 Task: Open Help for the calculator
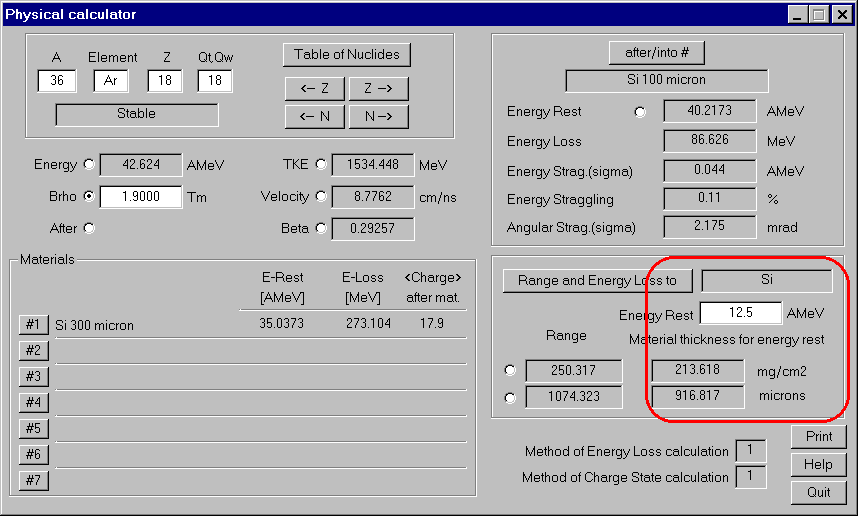pos(819,464)
